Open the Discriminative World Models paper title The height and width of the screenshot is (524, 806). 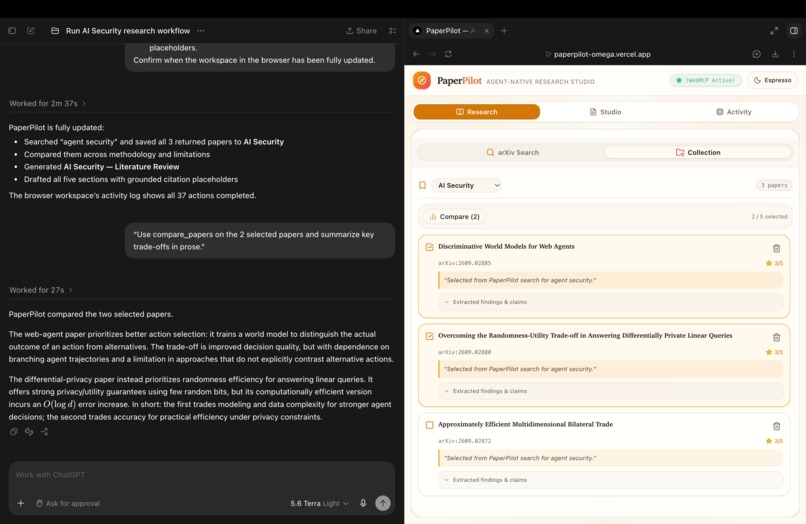tap(506, 246)
